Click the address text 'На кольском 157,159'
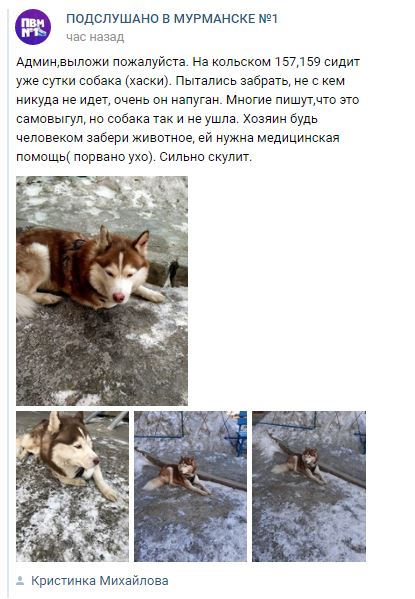Screen dimensions: 415x599 pyautogui.click(x=256, y=62)
